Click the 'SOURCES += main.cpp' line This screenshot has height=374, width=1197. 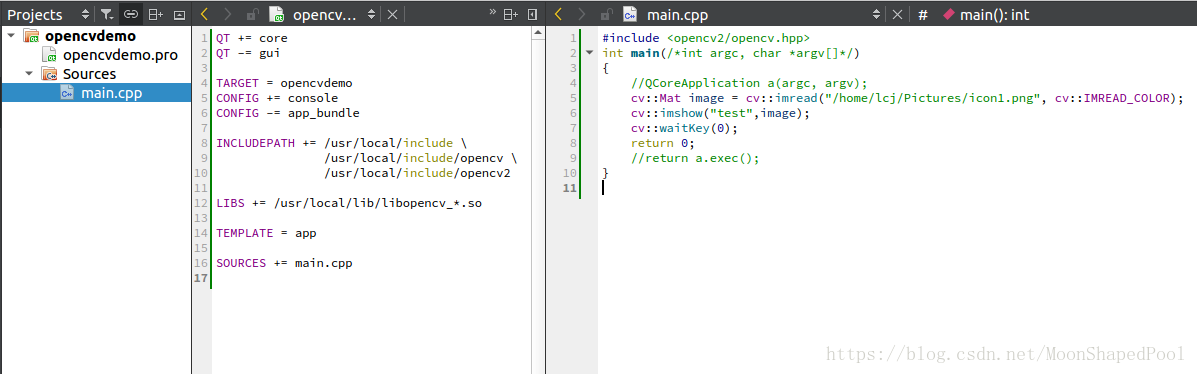point(284,263)
